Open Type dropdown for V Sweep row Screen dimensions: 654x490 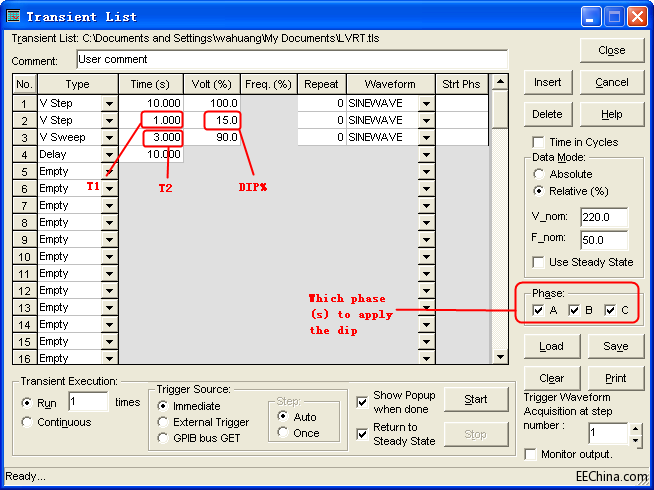click(109, 138)
